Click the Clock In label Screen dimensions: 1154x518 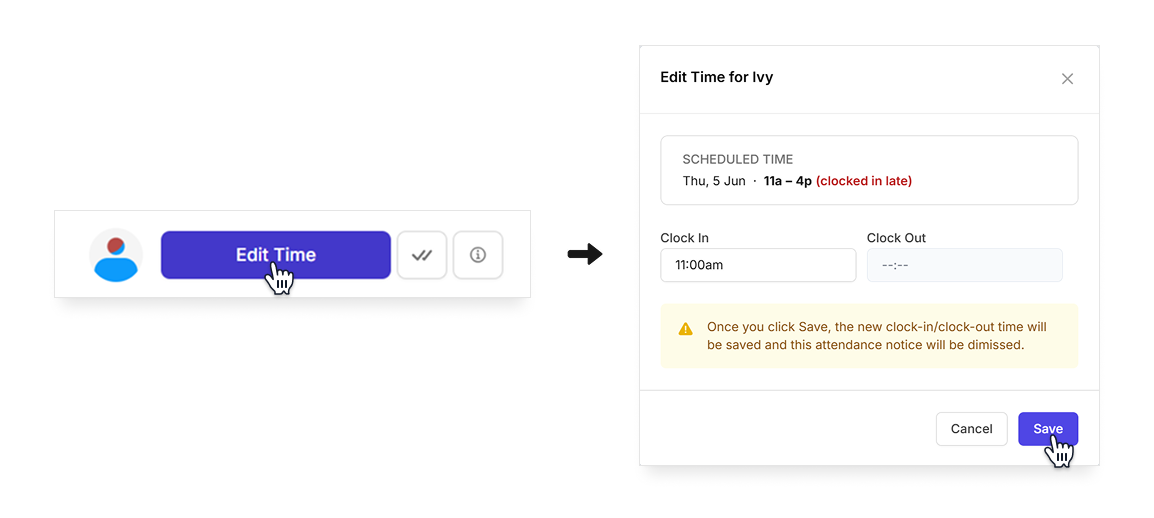click(684, 238)
